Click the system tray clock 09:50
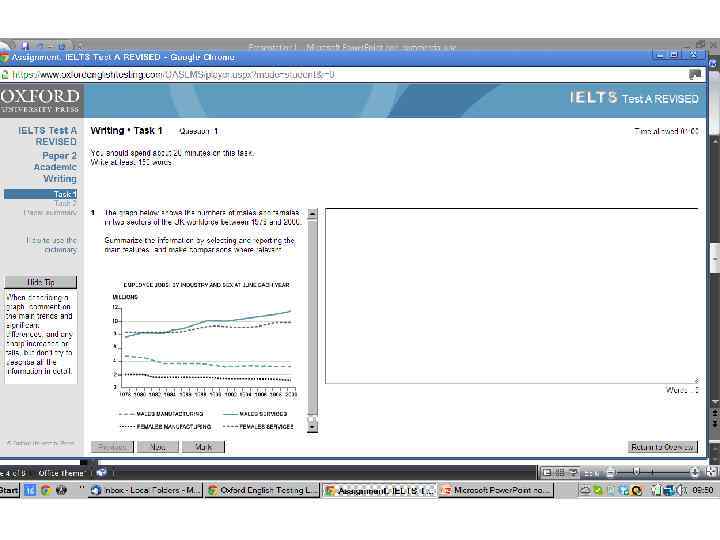The width and height of the screenshot is (720, 540). (x=703, y=490)
